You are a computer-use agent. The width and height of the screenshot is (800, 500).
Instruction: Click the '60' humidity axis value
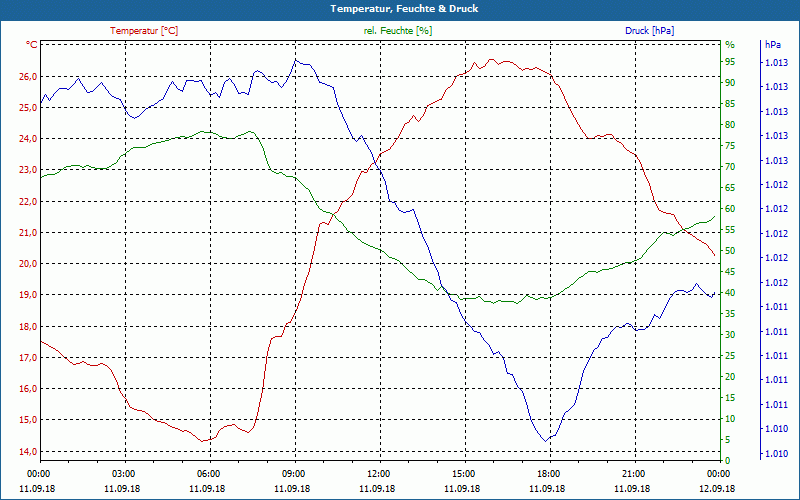(730, 209)
